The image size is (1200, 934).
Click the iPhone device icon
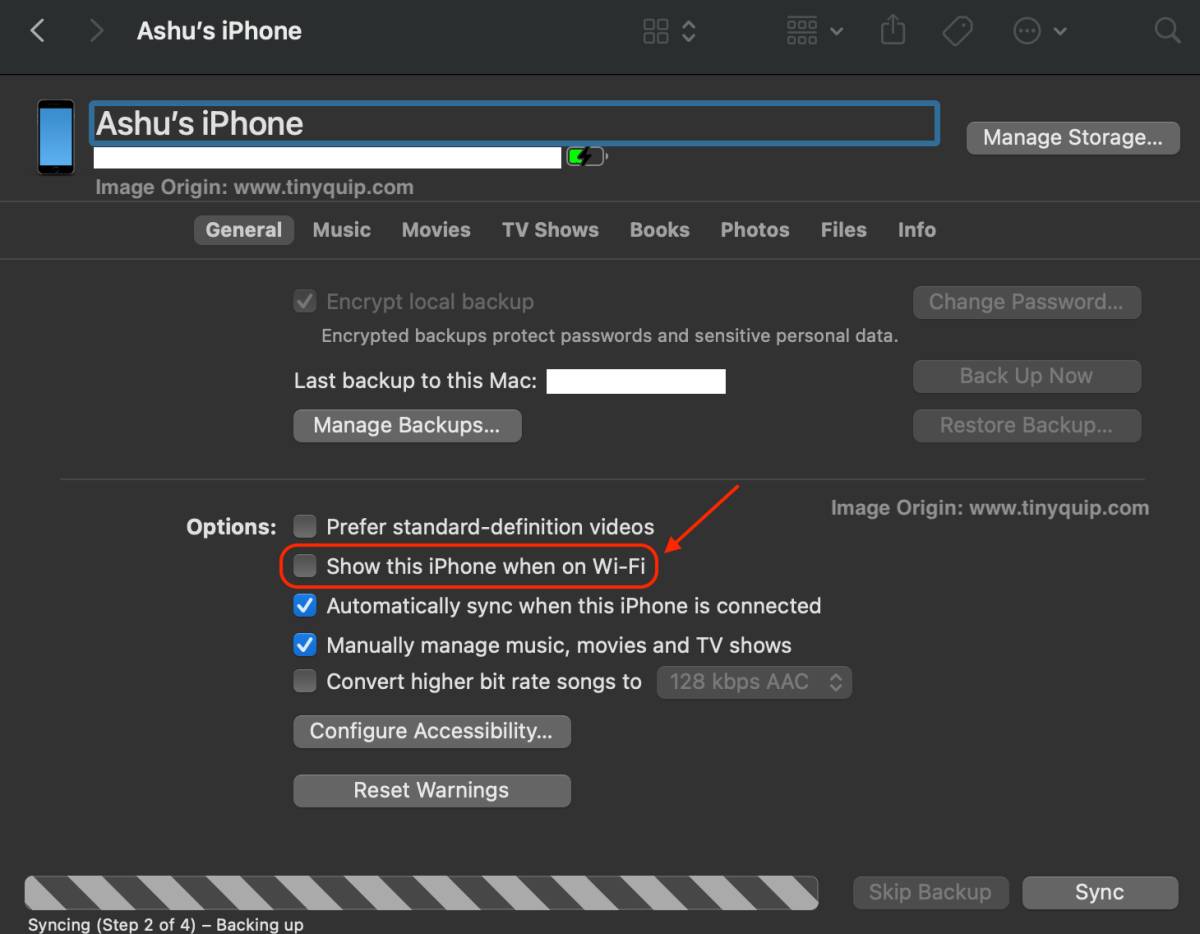(x=56, y=137)
